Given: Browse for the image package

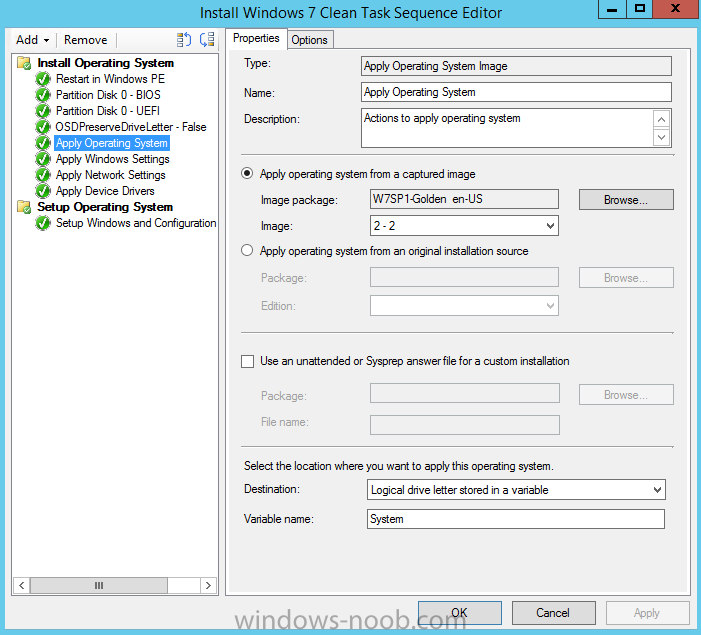Looking at the screenshot, I should [x=626, y=199].
